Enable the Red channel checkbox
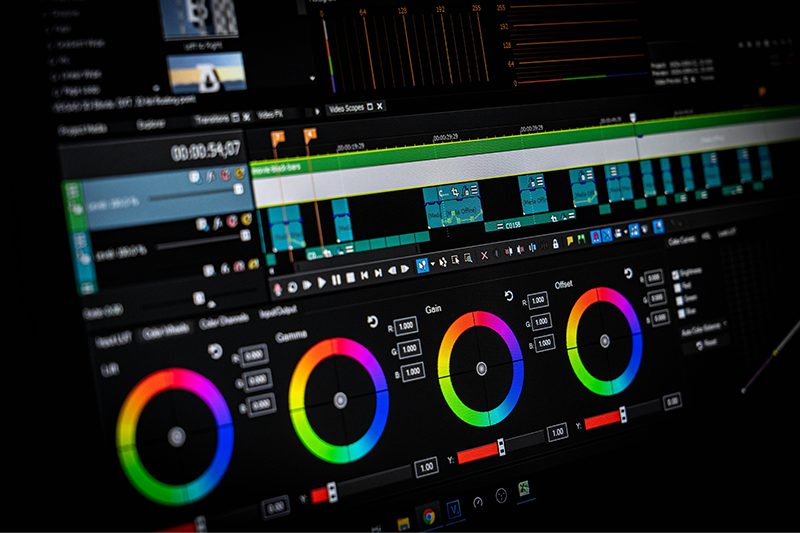This screenshot has height=533, width=800. (x=678, y=288)
